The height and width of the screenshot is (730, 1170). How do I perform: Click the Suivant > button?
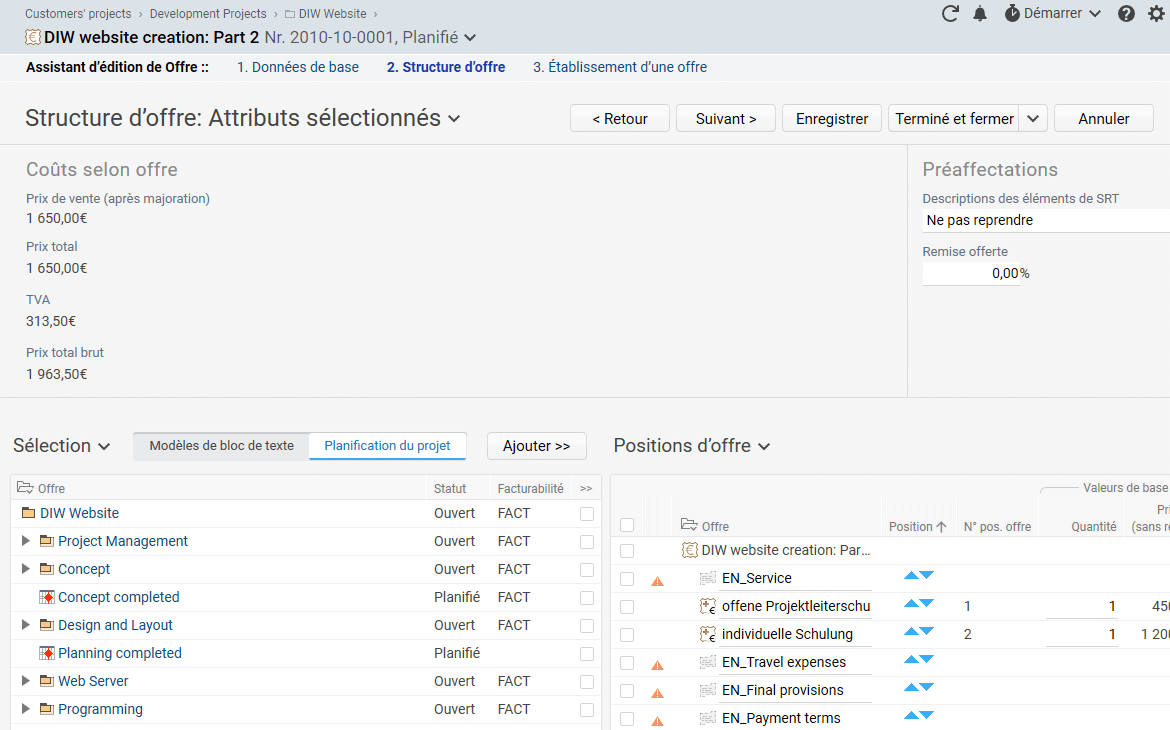725,118
